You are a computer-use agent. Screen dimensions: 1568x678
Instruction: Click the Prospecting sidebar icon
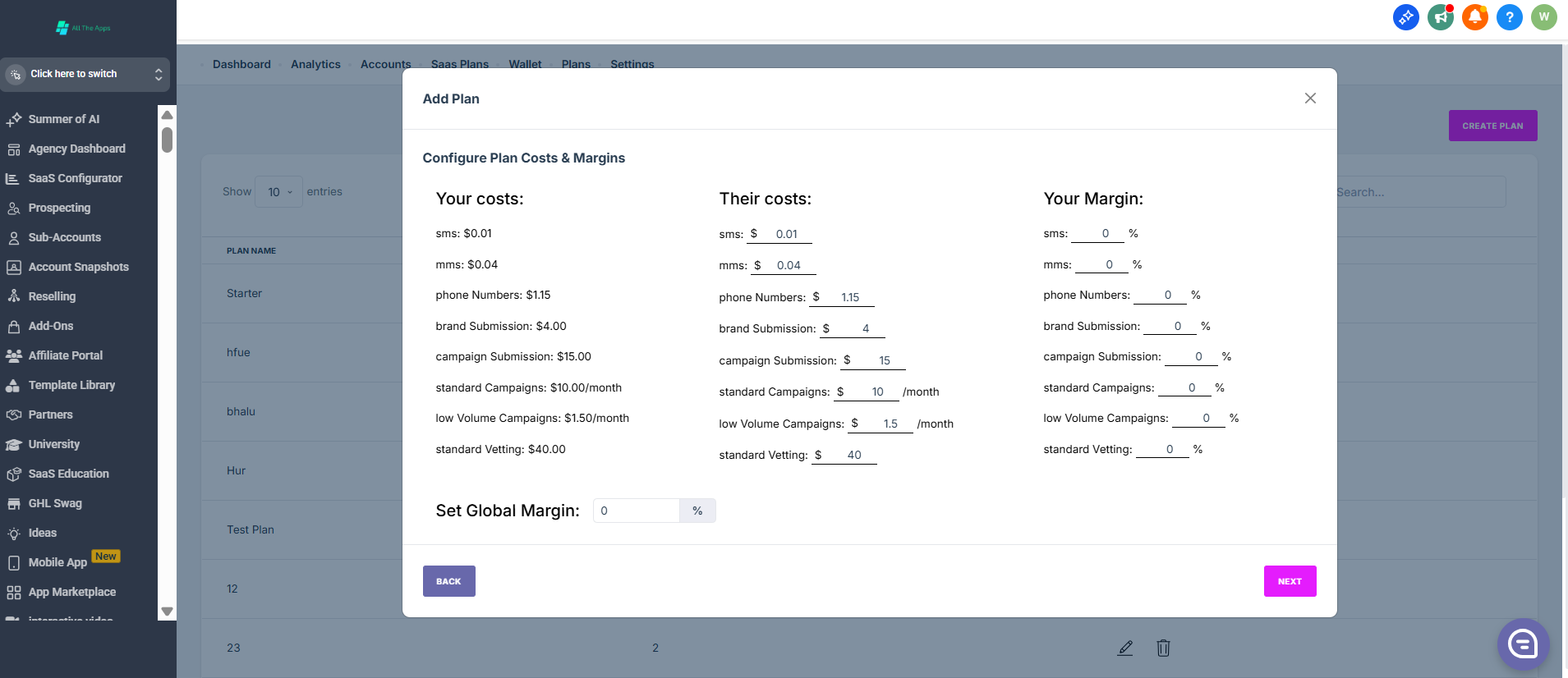(x=14, y=208)
